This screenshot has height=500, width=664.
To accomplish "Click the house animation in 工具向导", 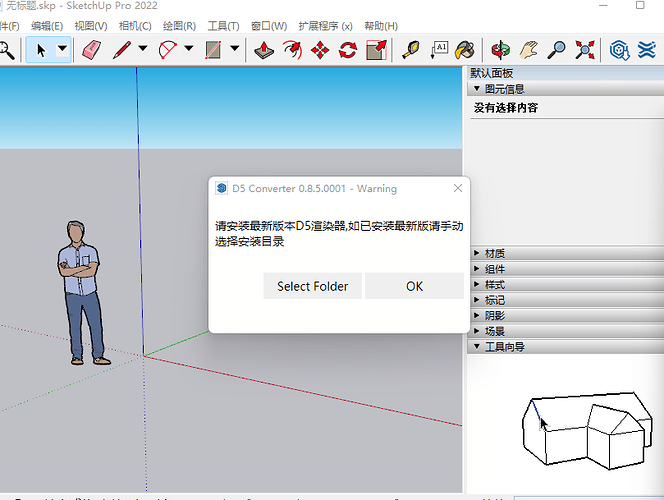I will point(587,430).
